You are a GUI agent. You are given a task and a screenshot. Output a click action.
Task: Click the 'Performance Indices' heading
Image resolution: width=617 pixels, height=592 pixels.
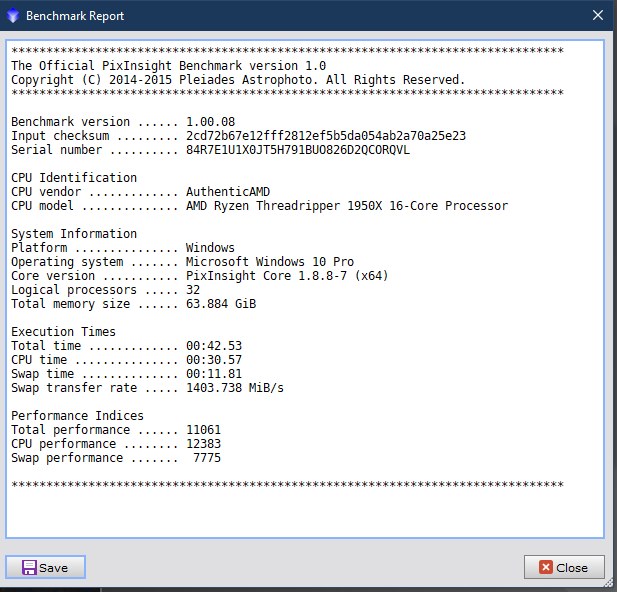click(x=78, y=416)
